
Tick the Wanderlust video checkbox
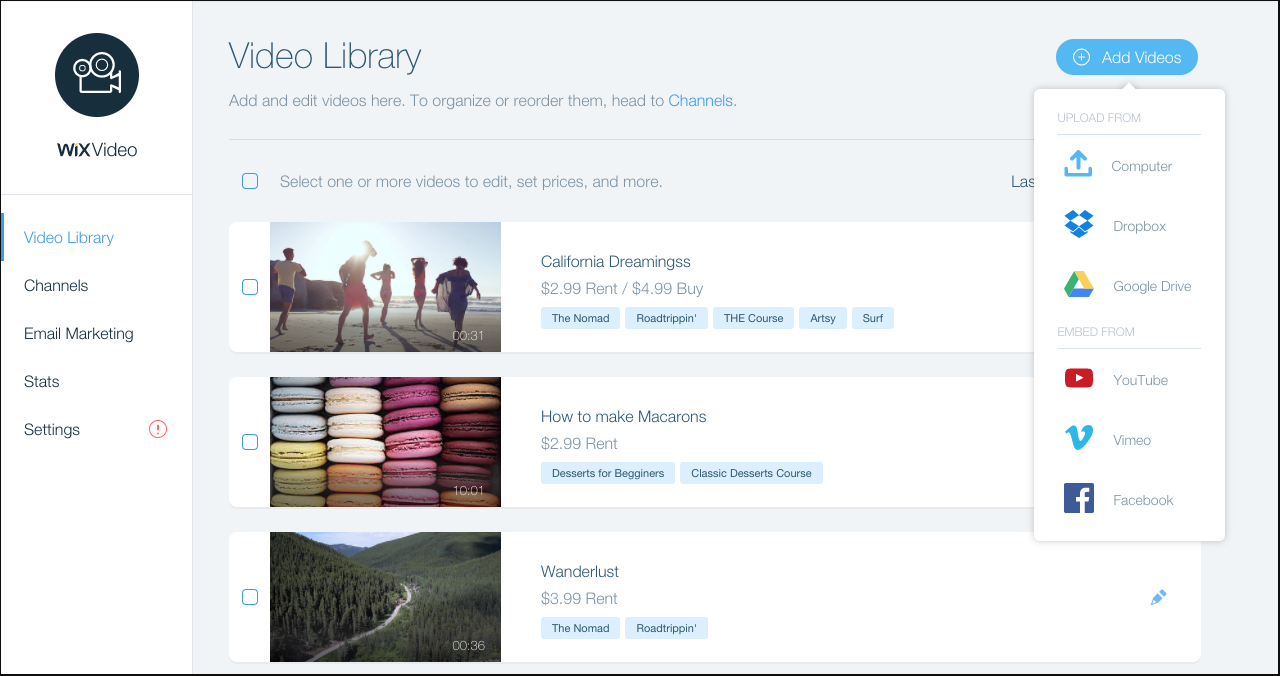point(250,597)
